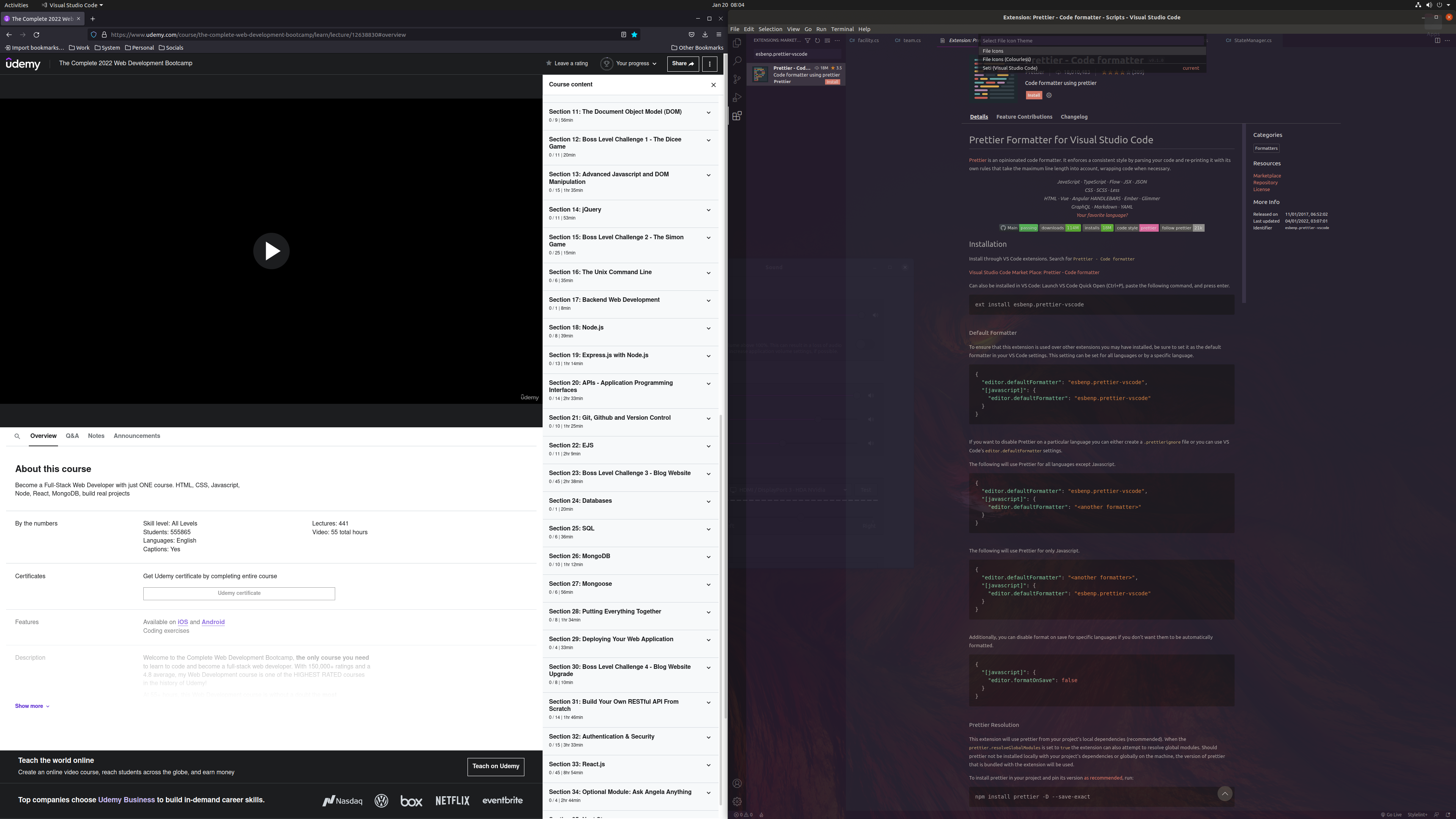Expand Show more in description
This screenshot has width=1456, height=819.
click(31, 706)
